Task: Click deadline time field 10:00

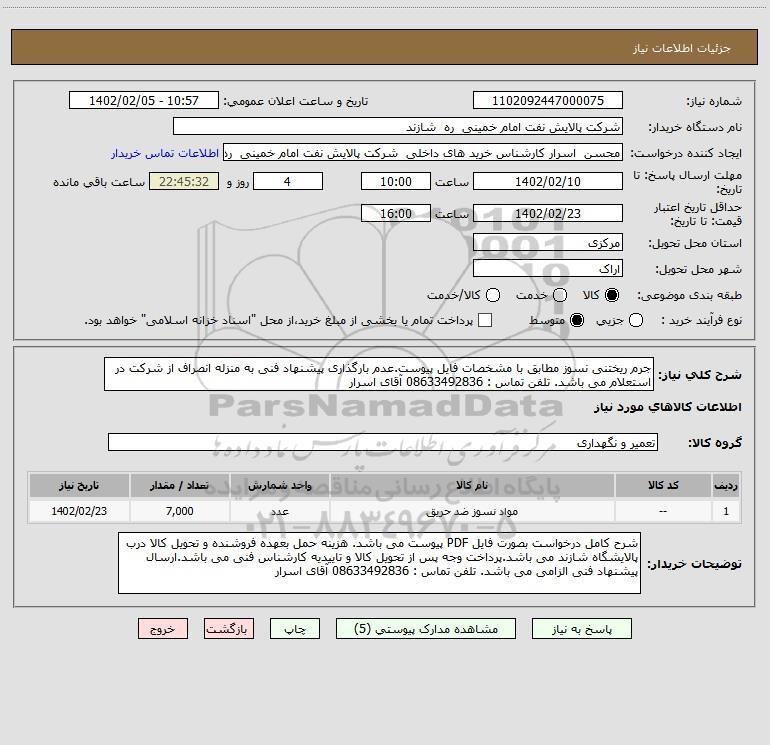Action: pos(396,181)
